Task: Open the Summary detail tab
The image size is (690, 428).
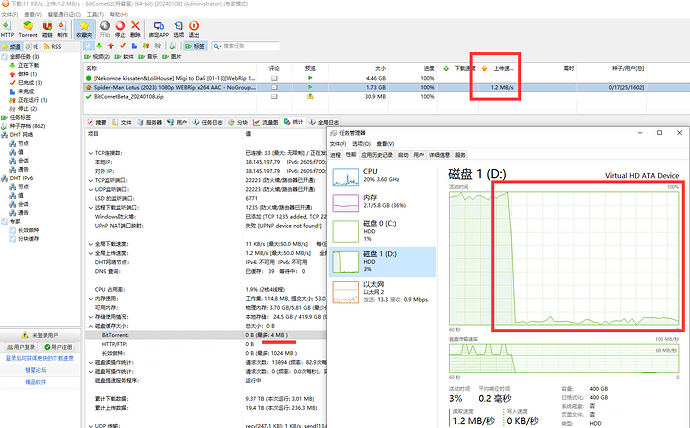Action: click(x=97, y=122)
